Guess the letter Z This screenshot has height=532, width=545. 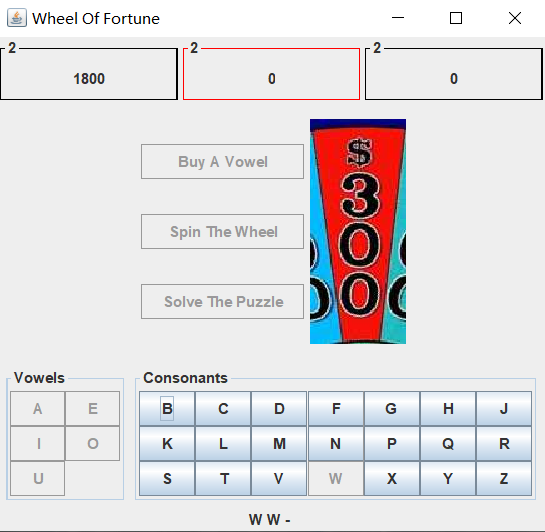coord(504,478)
